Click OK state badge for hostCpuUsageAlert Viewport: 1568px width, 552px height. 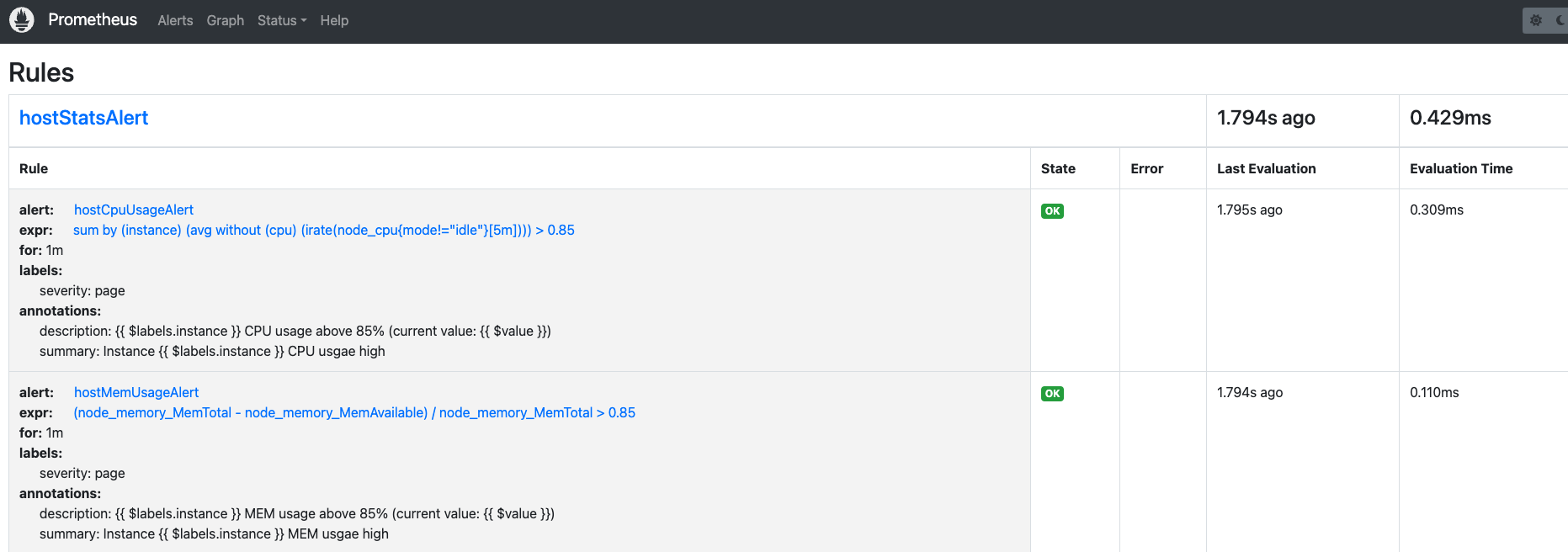tap(1052, 211)
